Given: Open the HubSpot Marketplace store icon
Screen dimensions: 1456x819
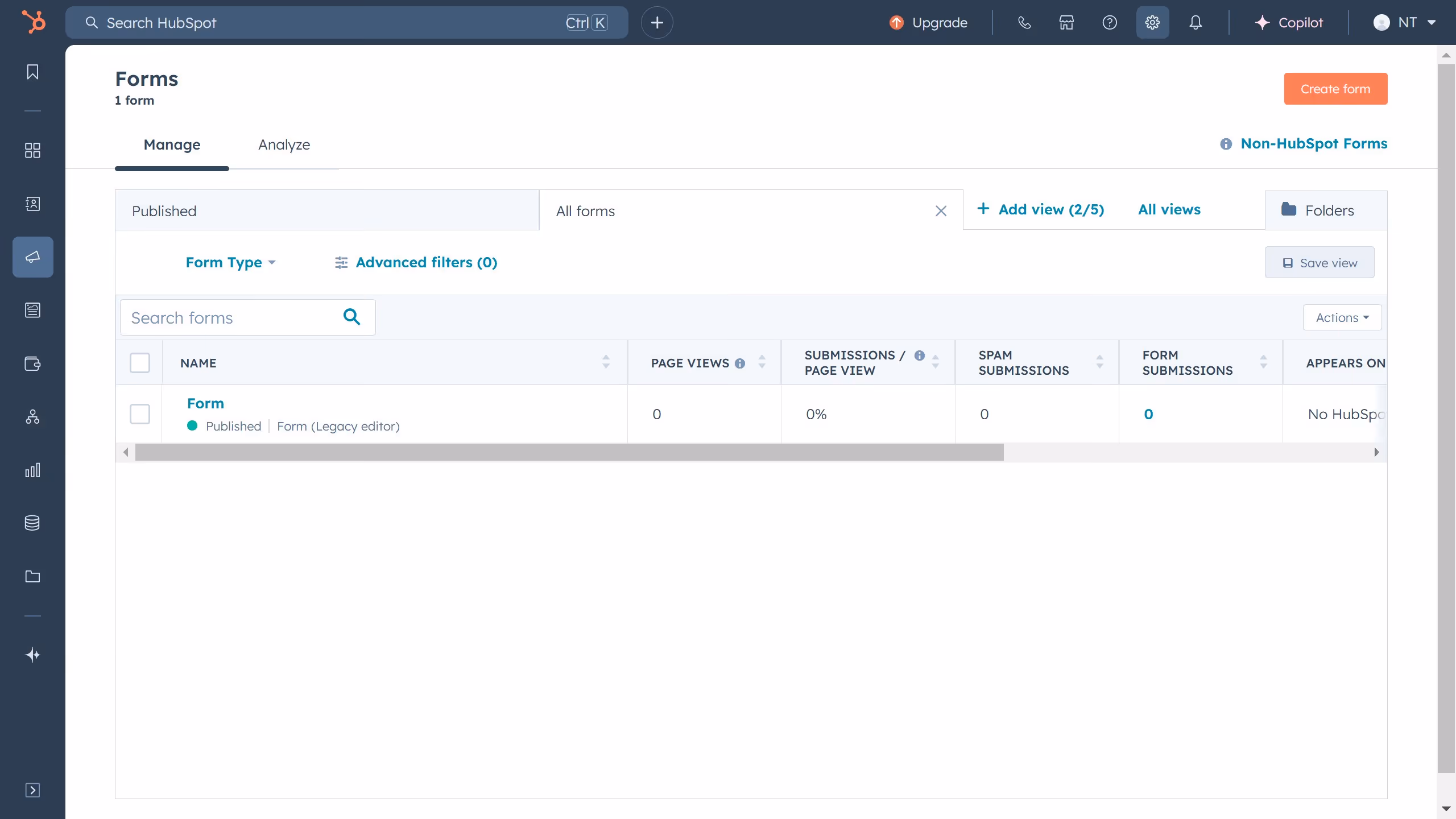Looking at the screenshot, I should pos(1066,22).
